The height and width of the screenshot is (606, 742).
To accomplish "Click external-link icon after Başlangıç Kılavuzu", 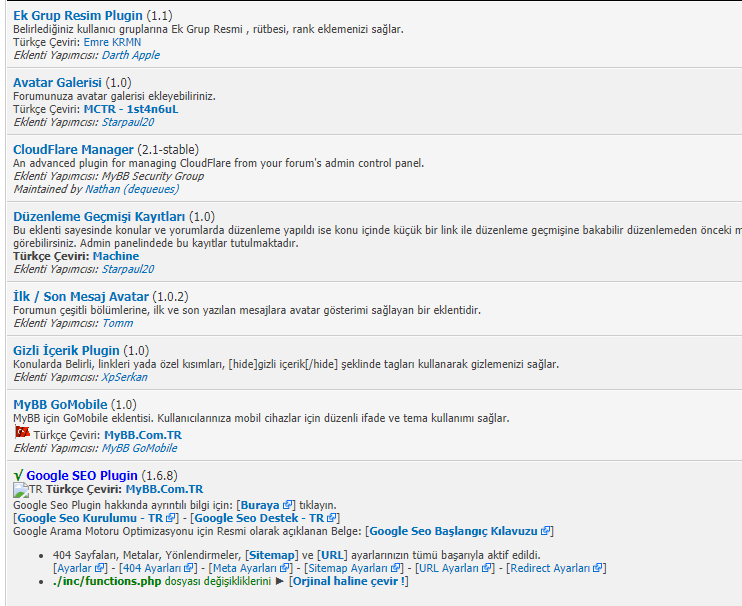I will (545, 531).
